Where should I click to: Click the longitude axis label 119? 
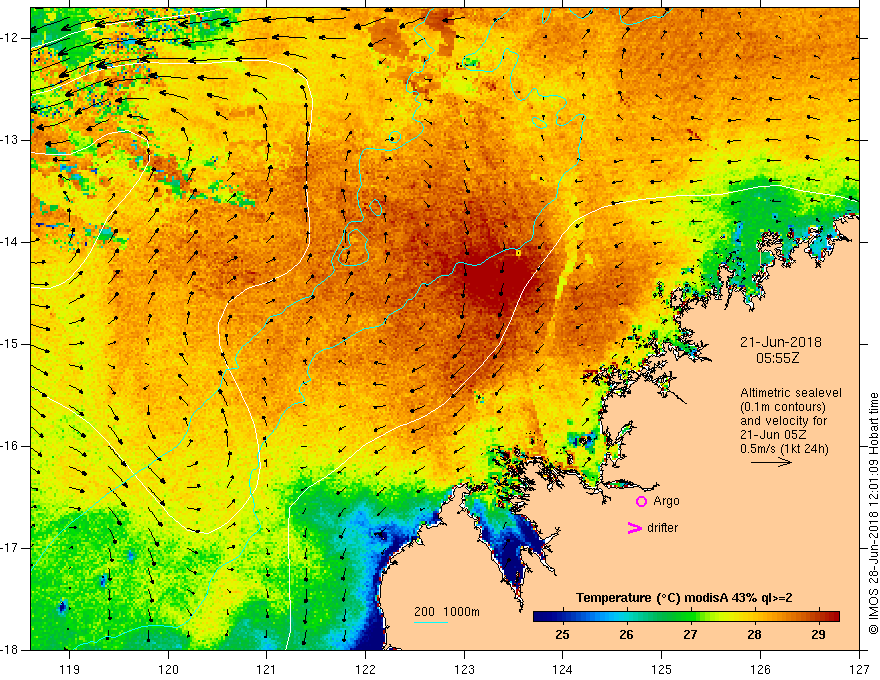click(x=70, y=669)
